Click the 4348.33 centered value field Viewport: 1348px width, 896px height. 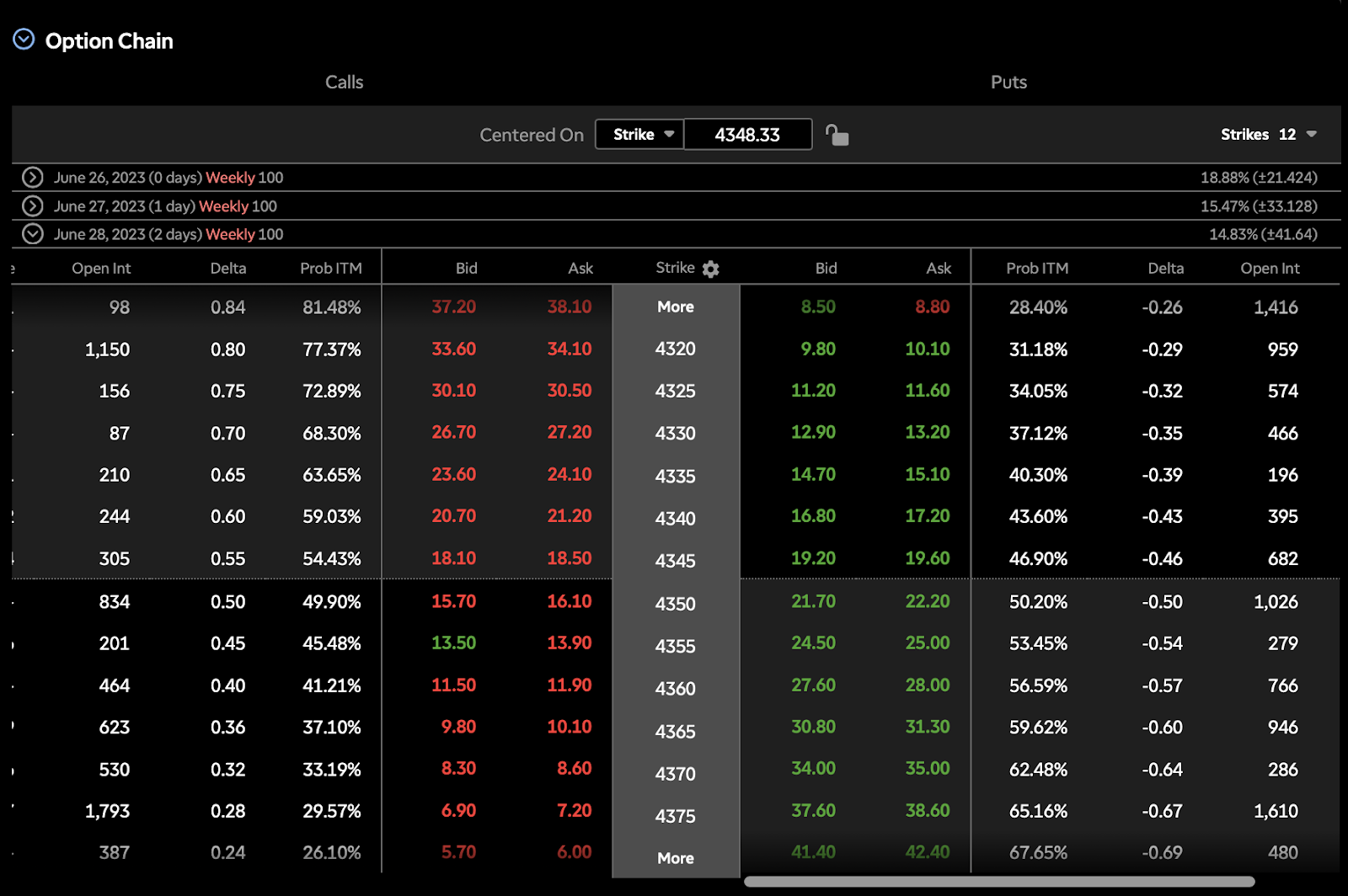coord(748,135)
